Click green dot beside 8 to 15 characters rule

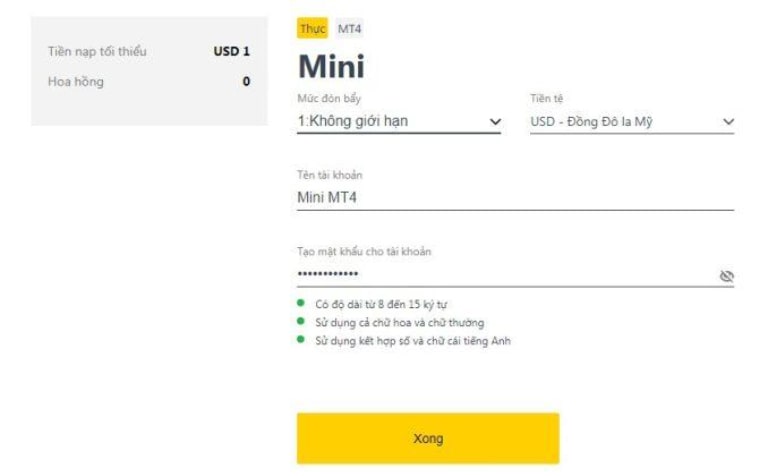(300, 303)
